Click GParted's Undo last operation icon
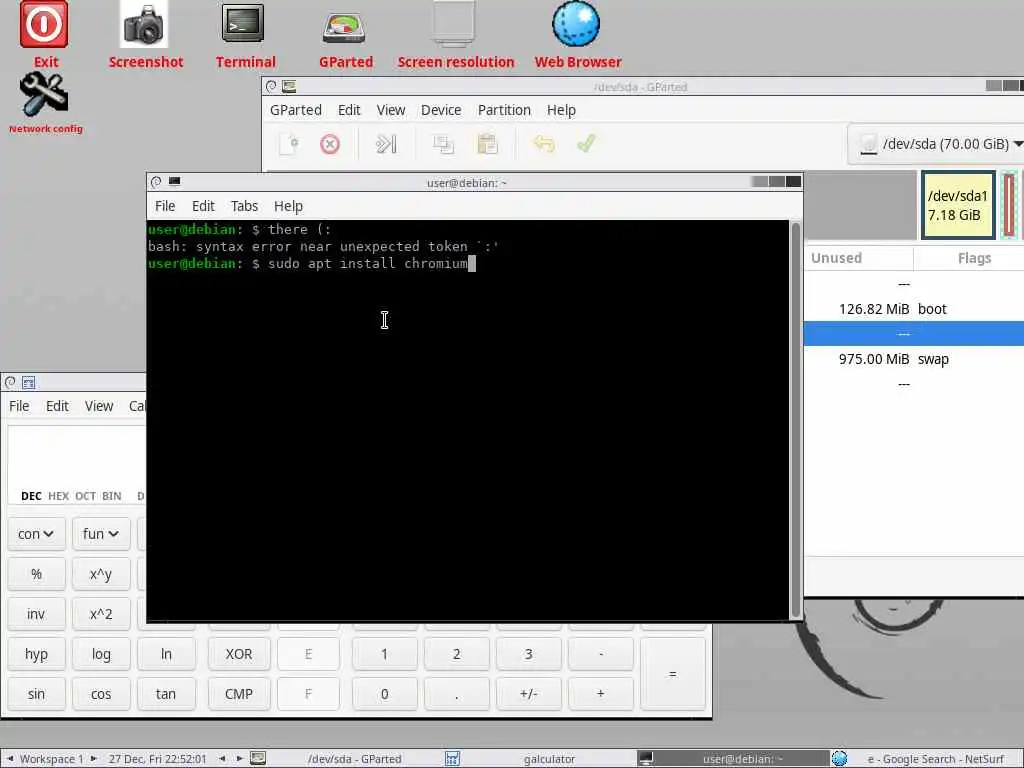The height and width of the screenshot is (768, 1024). pyautogui.click(x=543, y=144)
